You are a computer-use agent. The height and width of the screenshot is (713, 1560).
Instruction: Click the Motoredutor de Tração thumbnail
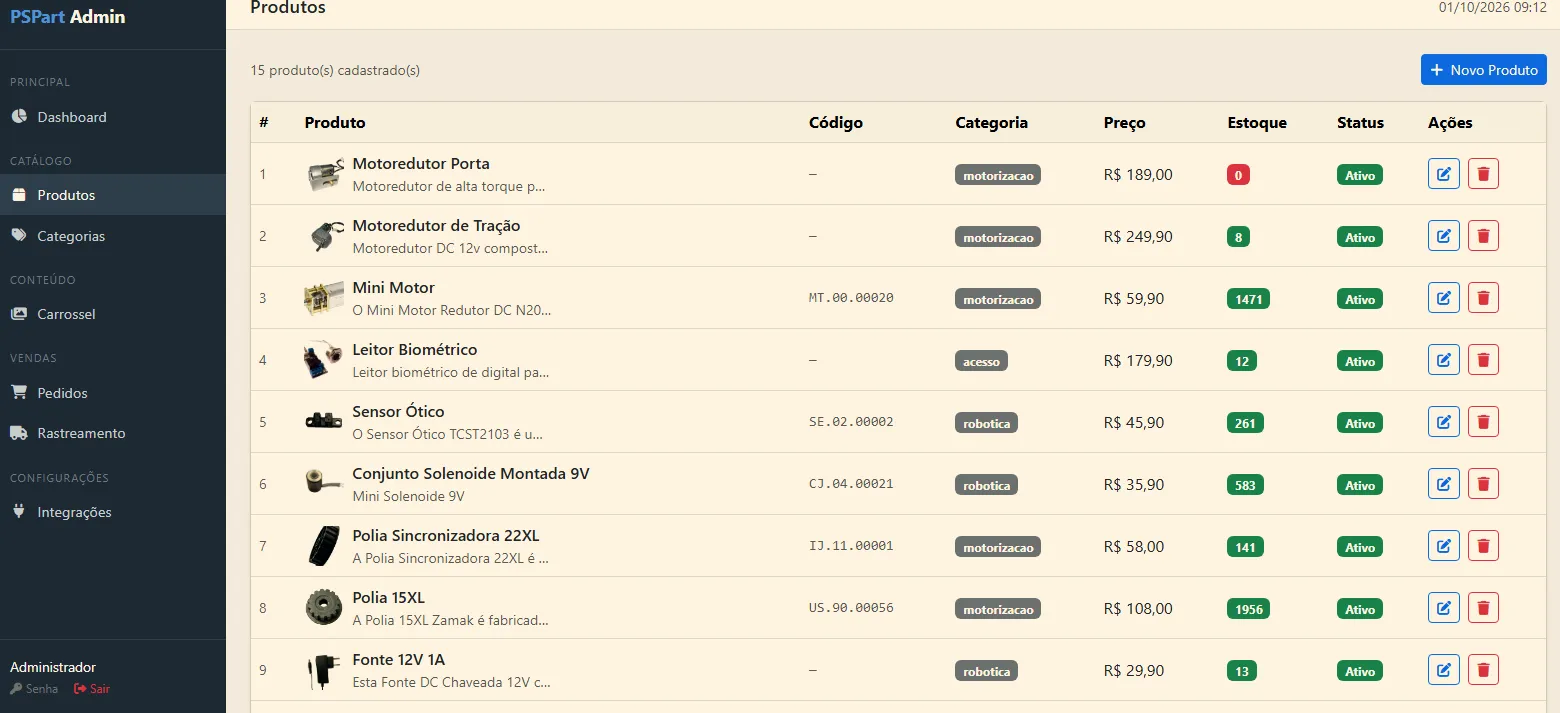(x=324, y=236)
